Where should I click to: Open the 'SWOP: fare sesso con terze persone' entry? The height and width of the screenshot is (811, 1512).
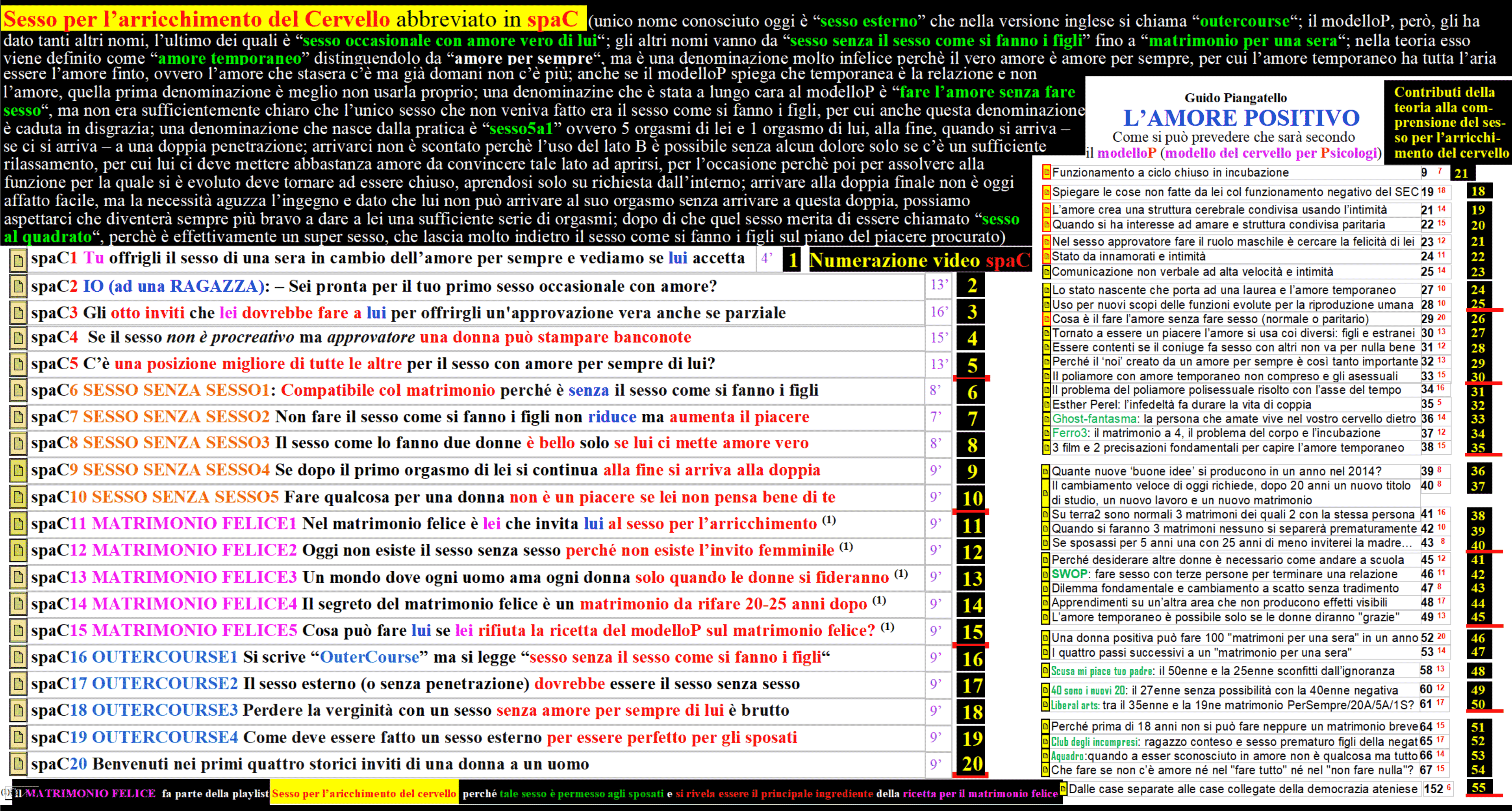click(x=1225, y=574)
